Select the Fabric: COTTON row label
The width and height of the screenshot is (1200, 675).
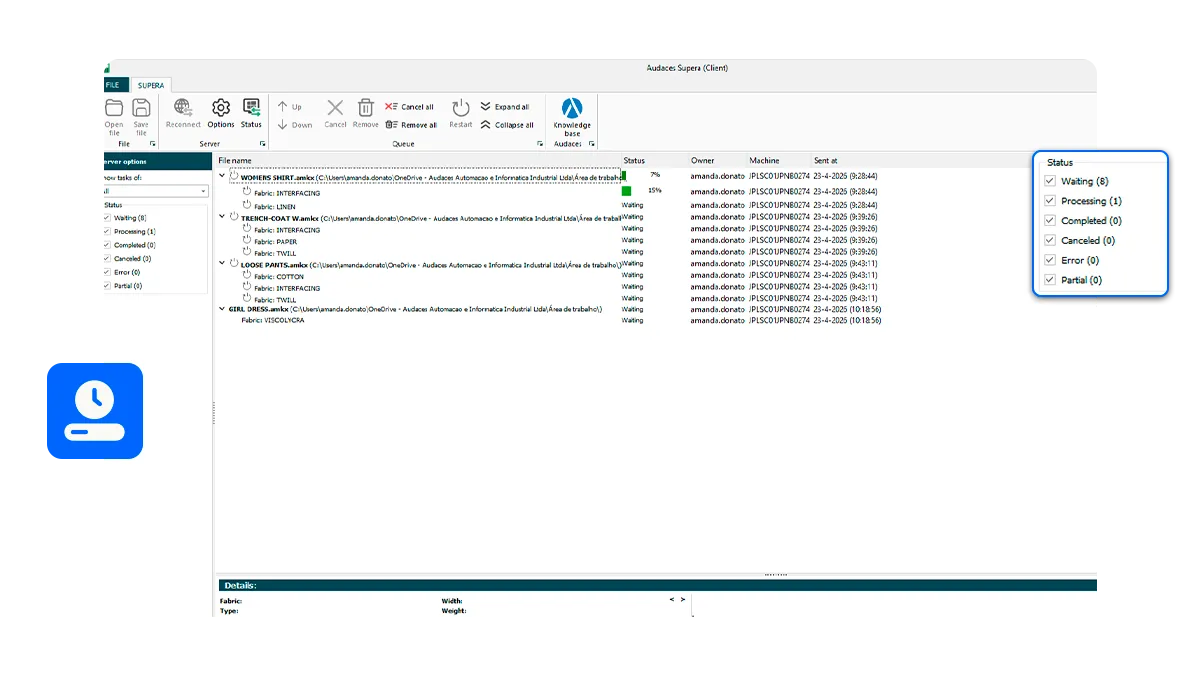(x=279, y=277)
